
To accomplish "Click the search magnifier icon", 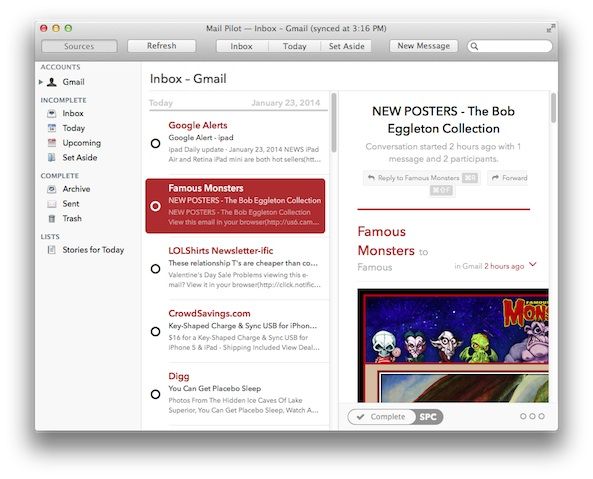I will [474, 46].
